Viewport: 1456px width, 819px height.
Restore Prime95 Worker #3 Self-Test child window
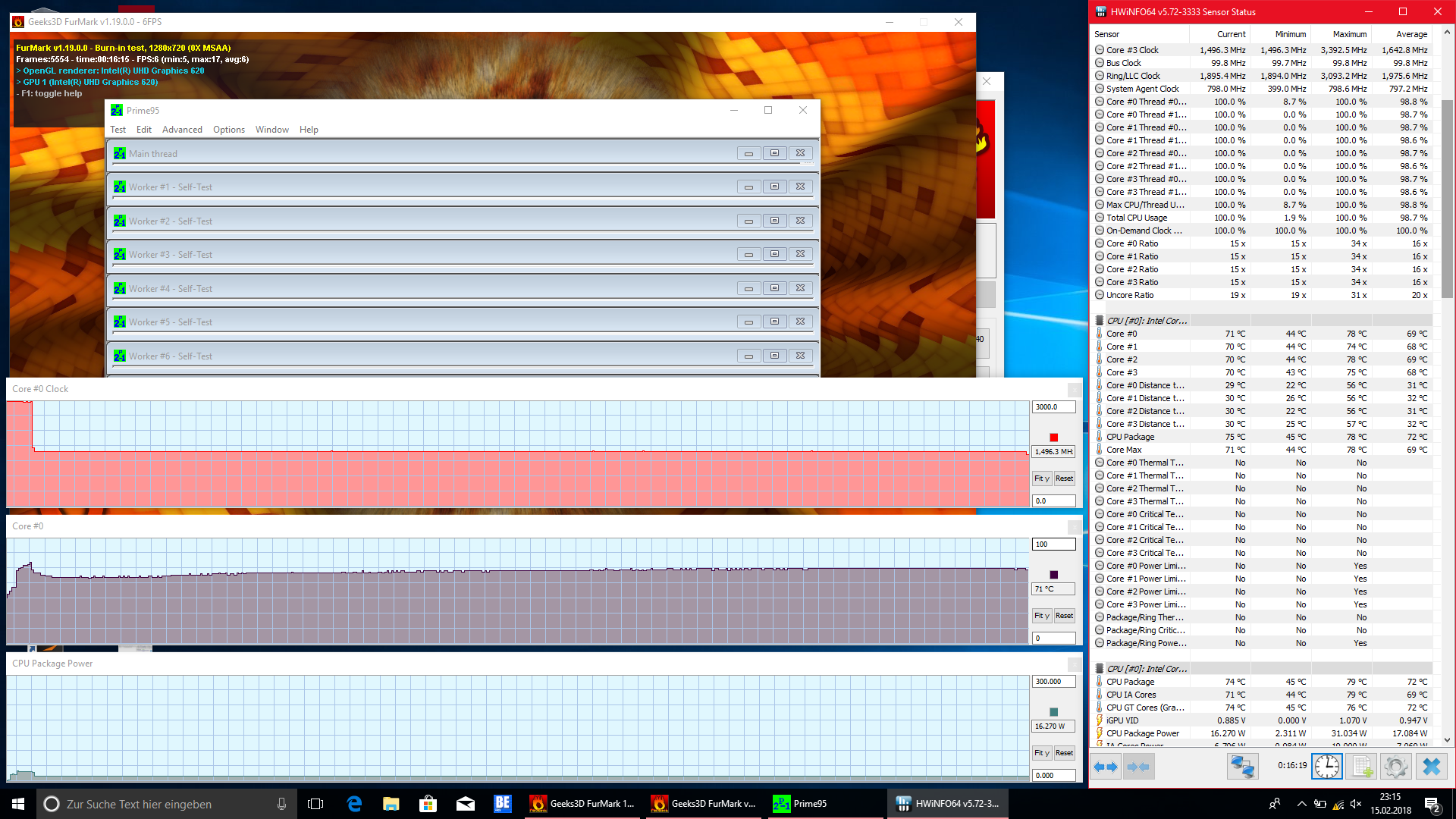tap(774, 254)
